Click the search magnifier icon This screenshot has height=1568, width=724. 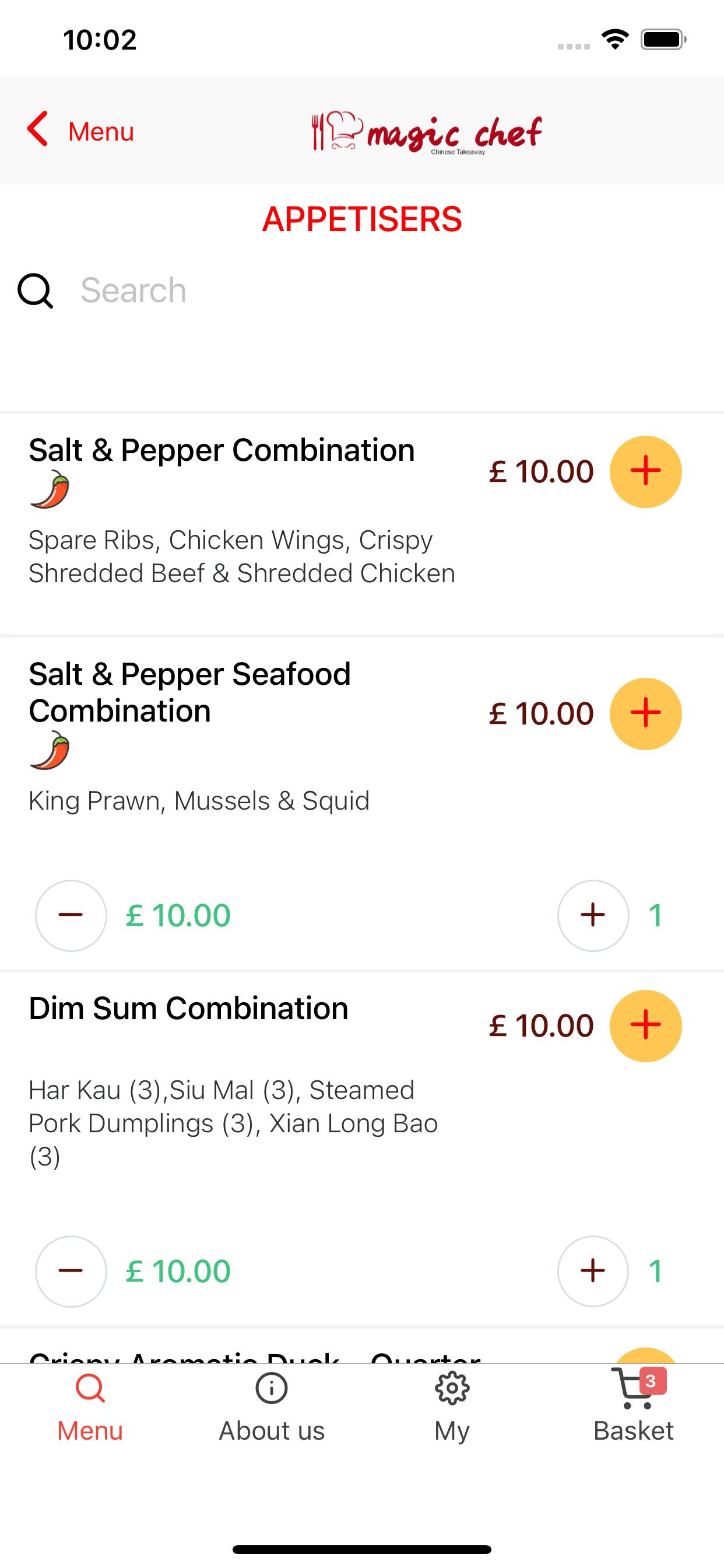tap(36, 291)
